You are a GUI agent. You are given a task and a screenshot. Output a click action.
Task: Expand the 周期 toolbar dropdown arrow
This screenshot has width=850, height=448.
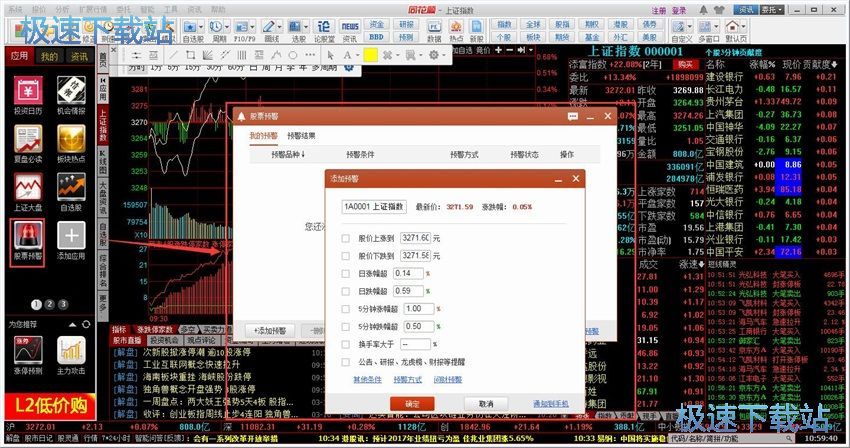[x=227, y=27]
